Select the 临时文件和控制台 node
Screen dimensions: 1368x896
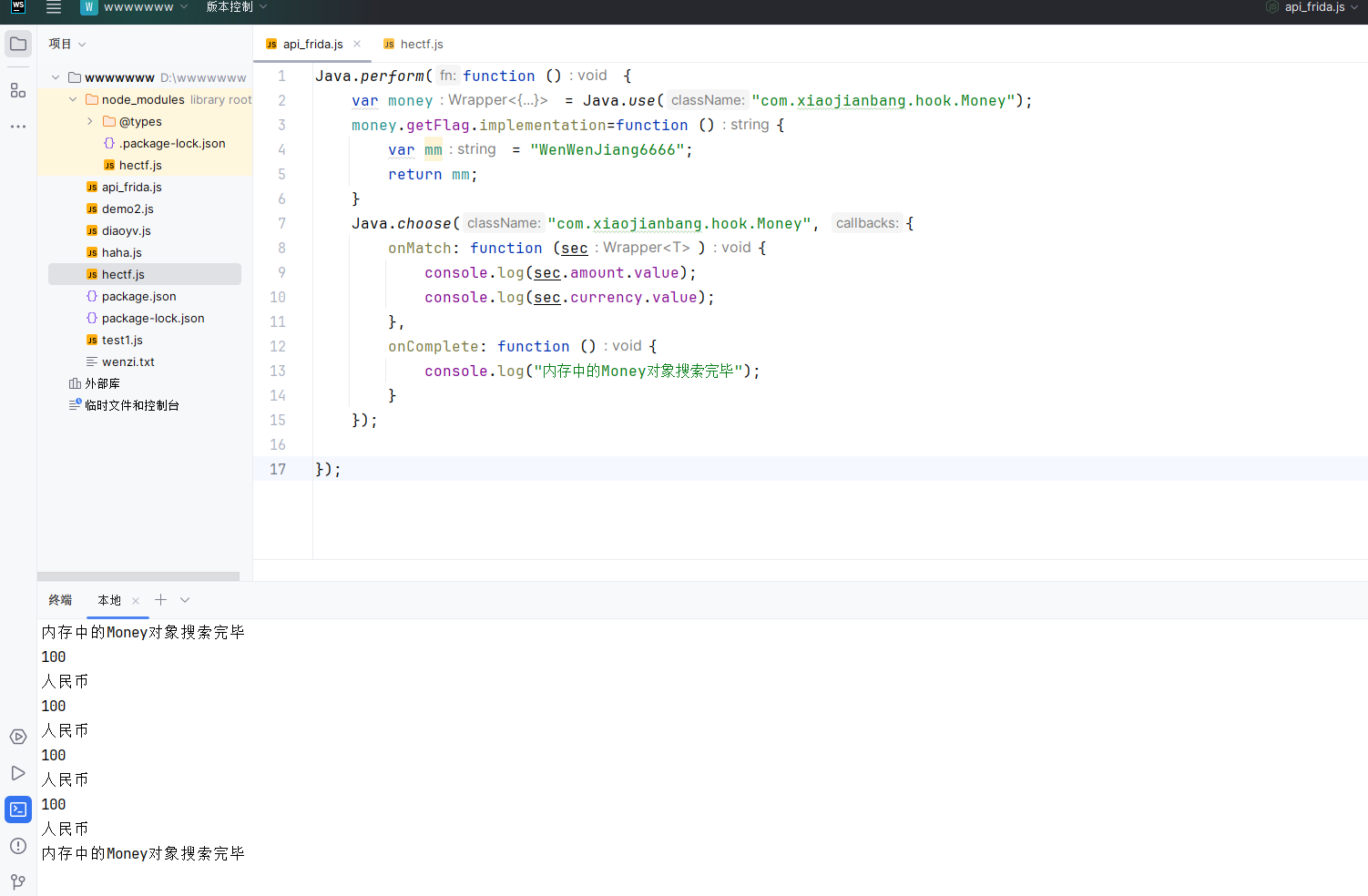(x=131, y=405)
